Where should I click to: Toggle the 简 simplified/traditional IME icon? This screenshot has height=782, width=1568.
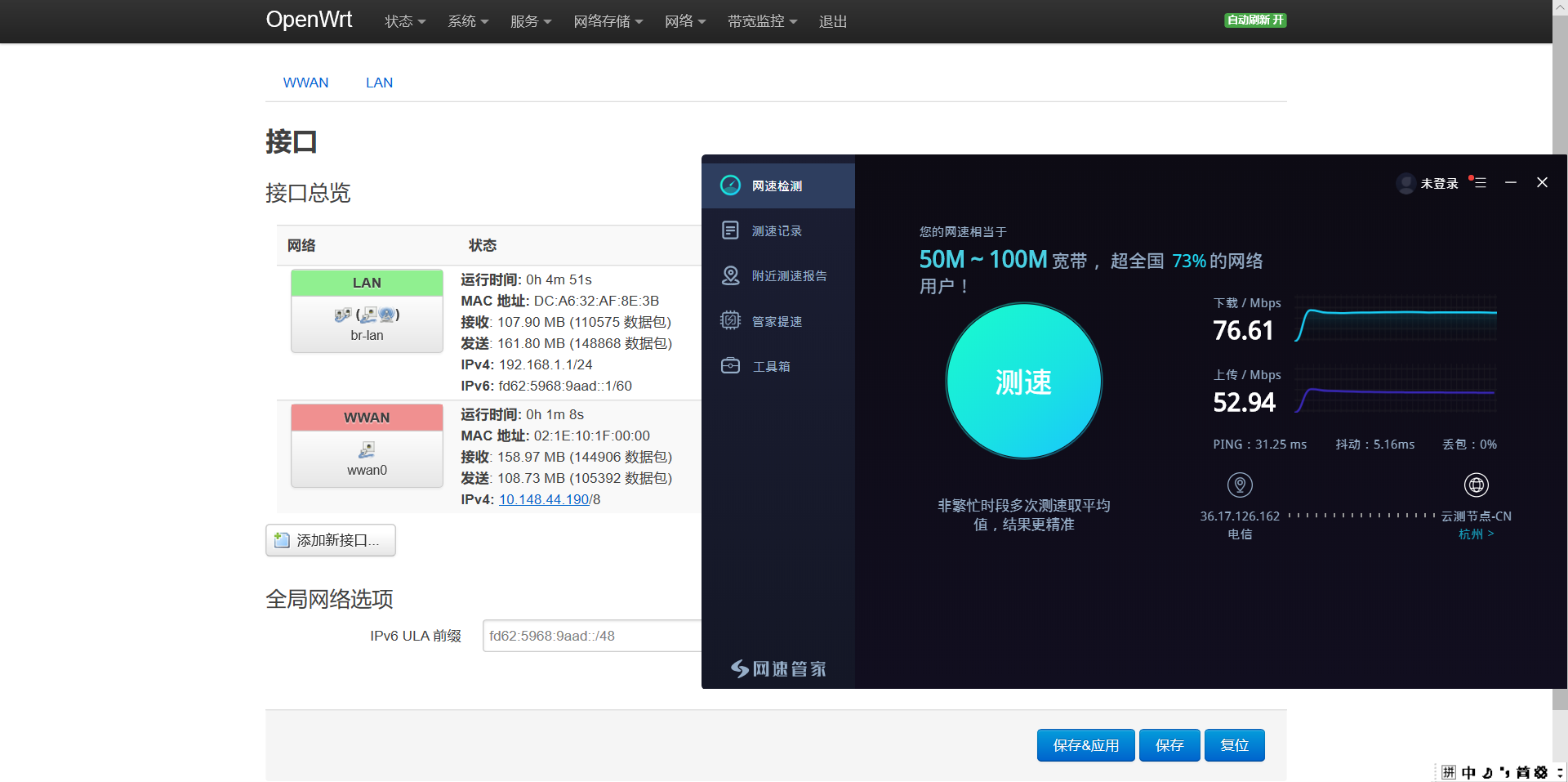pos(1522,772)
